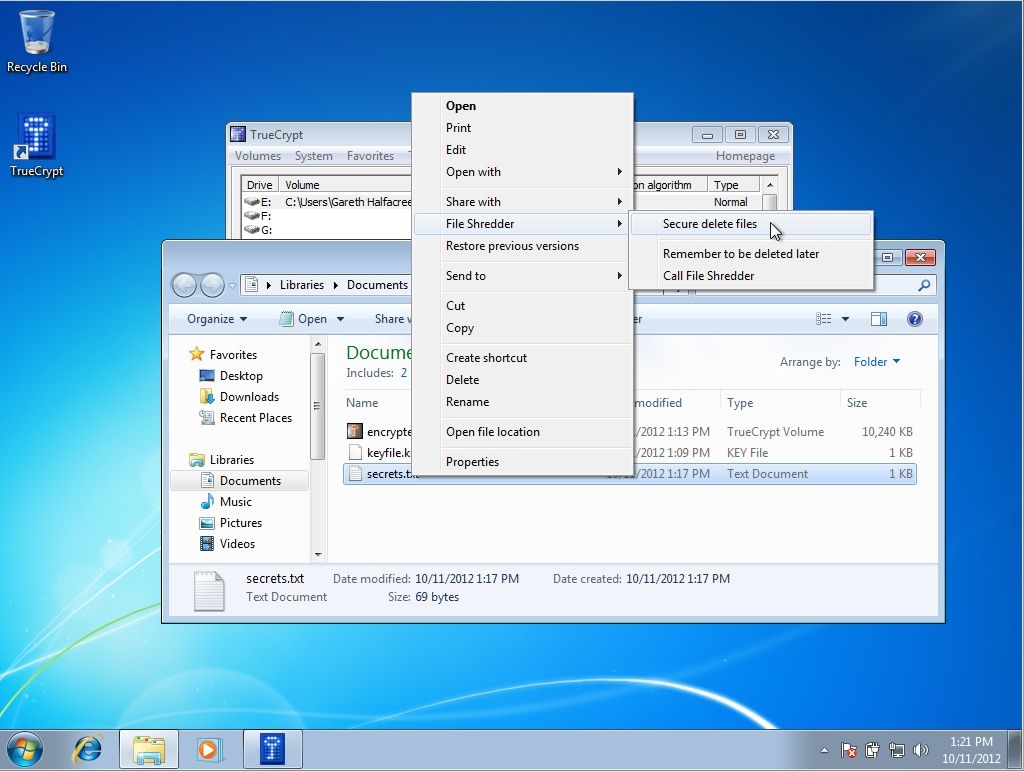The image size is (1024, 772).
Task: Click the change view icon in Explorer
Action: [824, 319]
